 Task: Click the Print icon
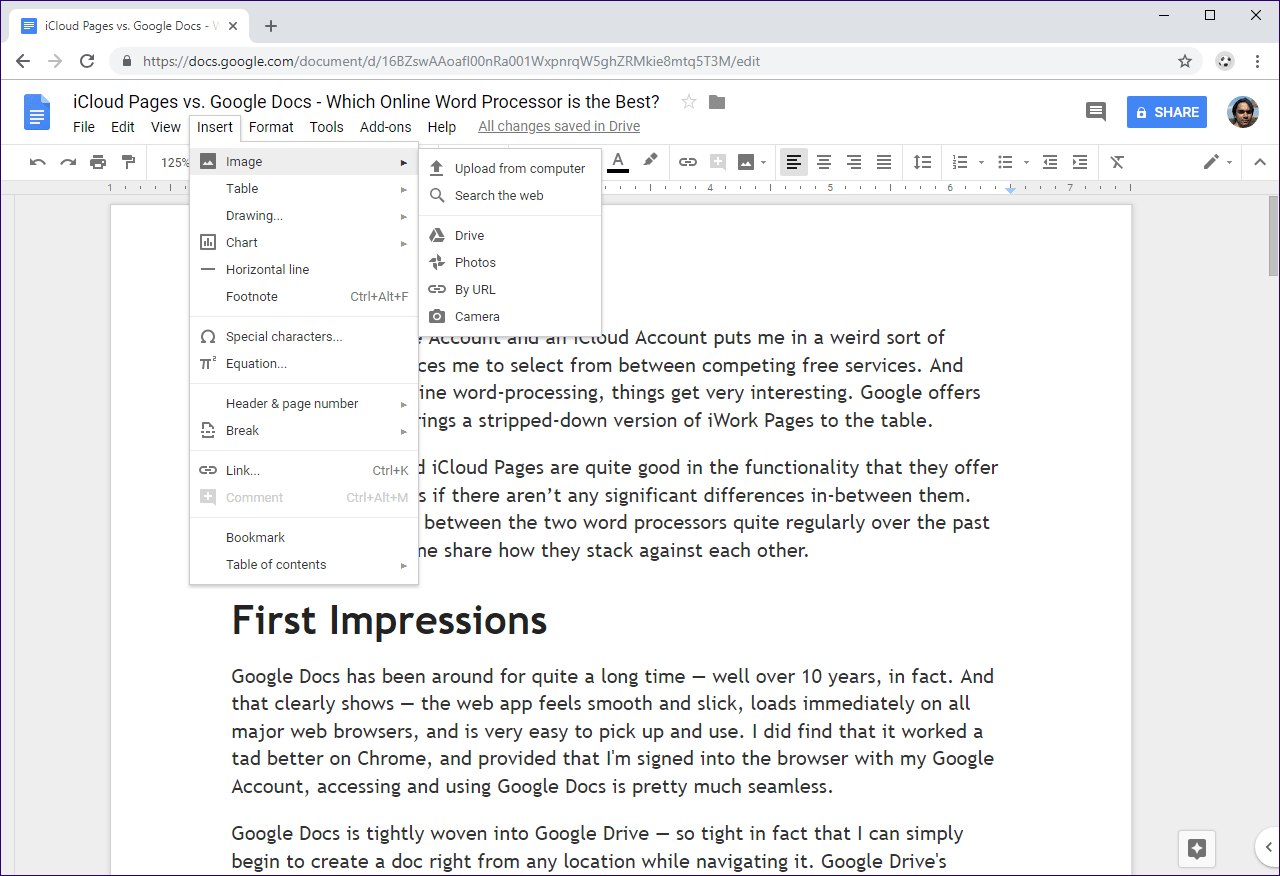(98, 162)
